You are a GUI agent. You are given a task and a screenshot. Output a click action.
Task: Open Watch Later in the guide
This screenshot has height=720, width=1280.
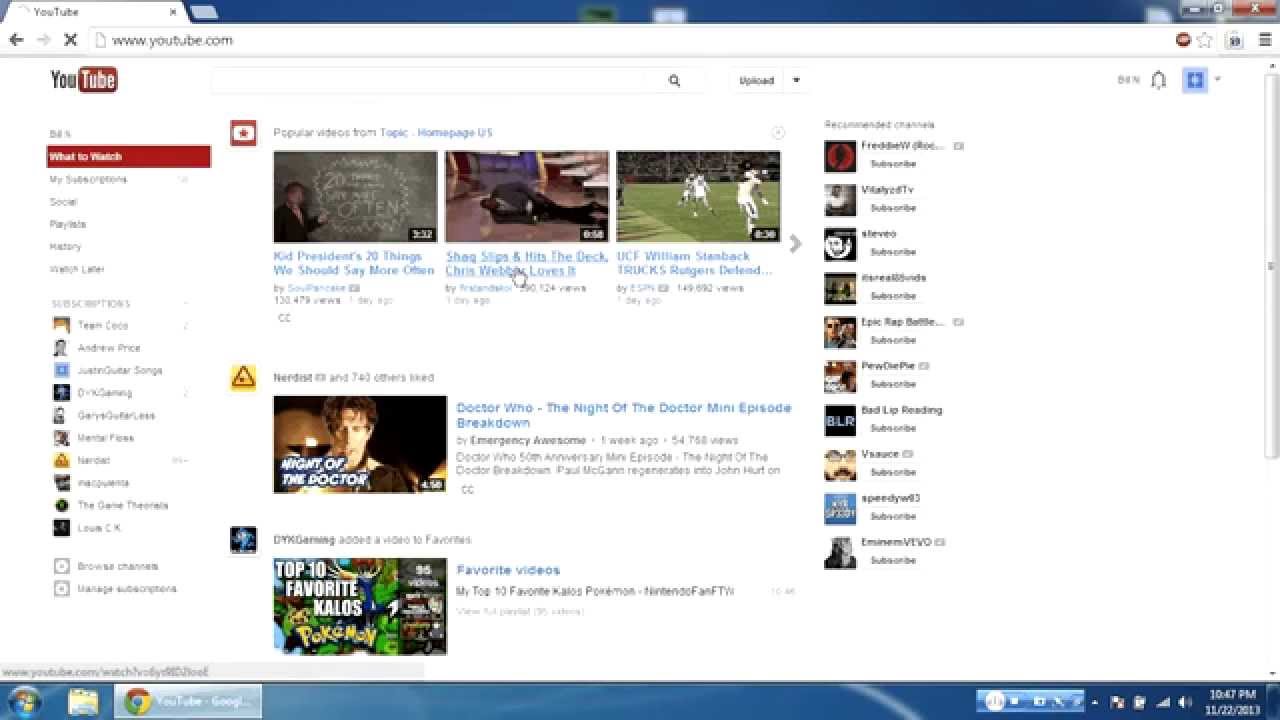77,269
